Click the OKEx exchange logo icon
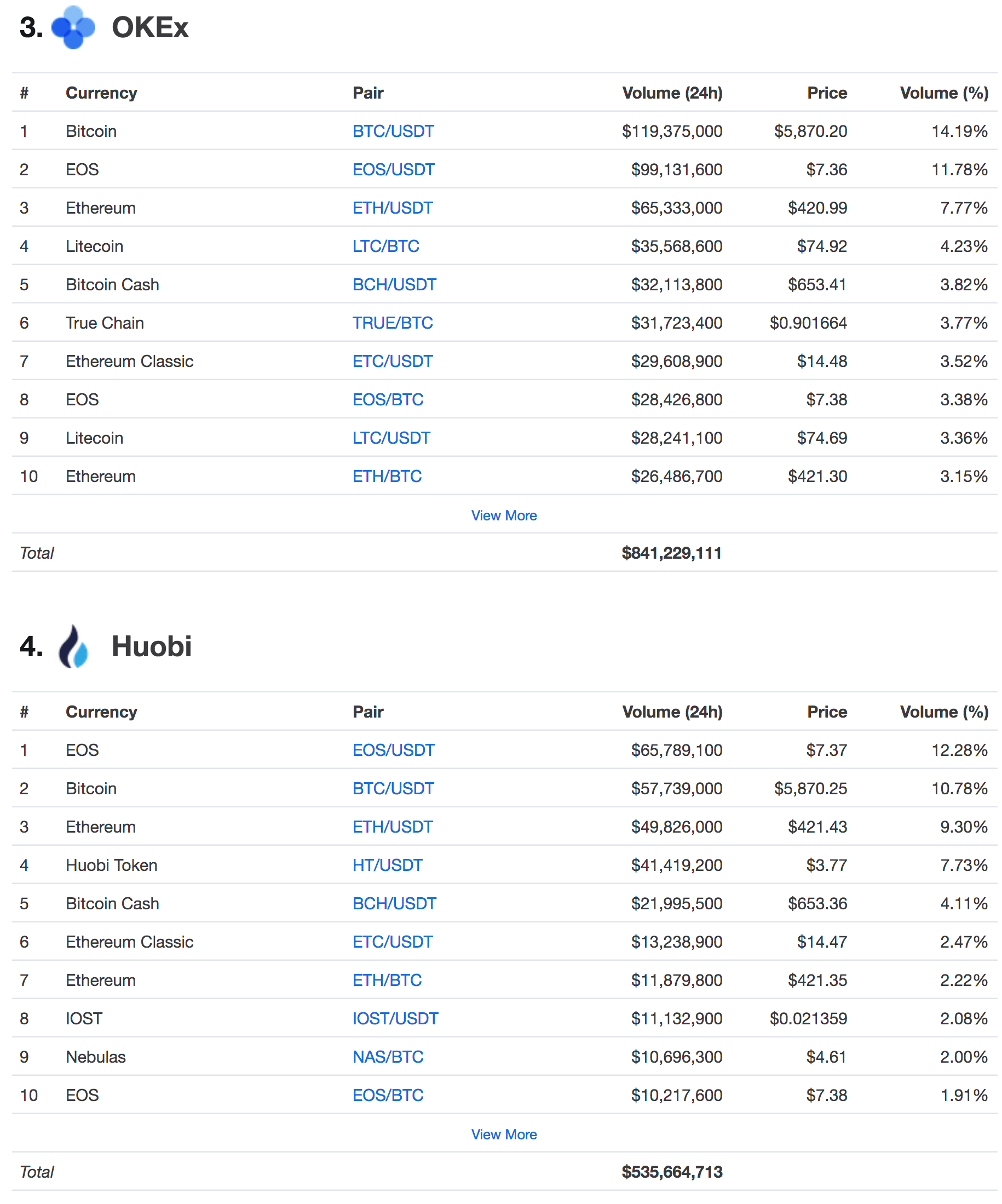This screenshot has height=1204, width=1002. [73, 27]
